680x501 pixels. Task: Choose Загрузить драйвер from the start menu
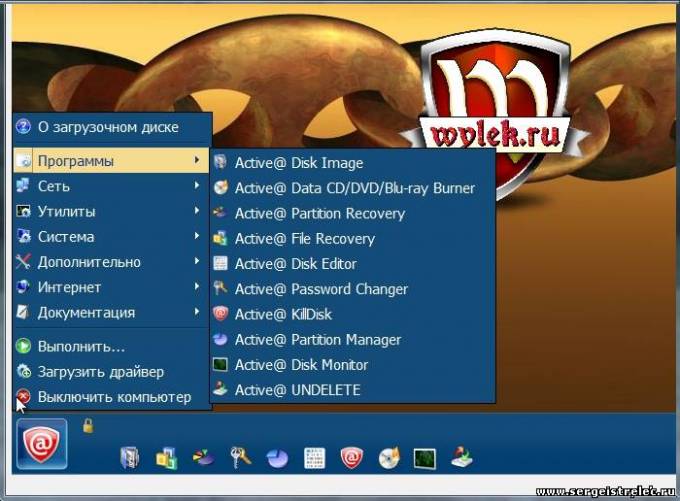coord(112,372)
